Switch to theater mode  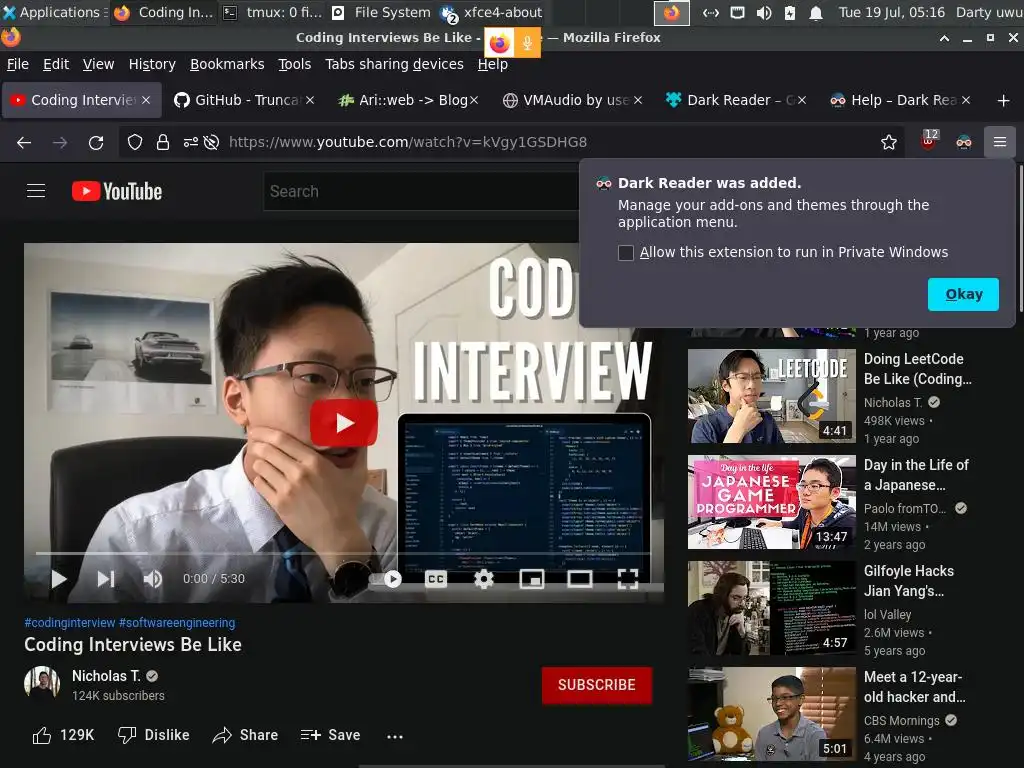[579, 579]
